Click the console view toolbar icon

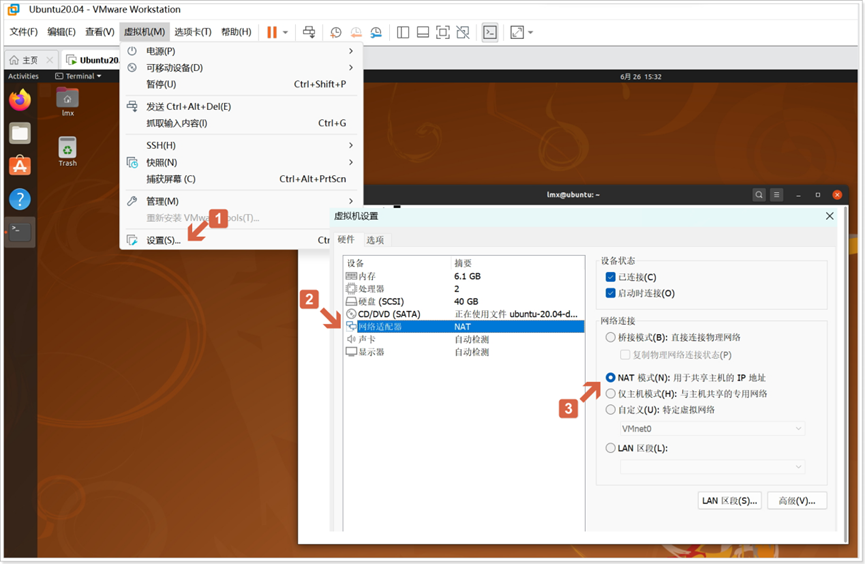[x=490, y=33]
